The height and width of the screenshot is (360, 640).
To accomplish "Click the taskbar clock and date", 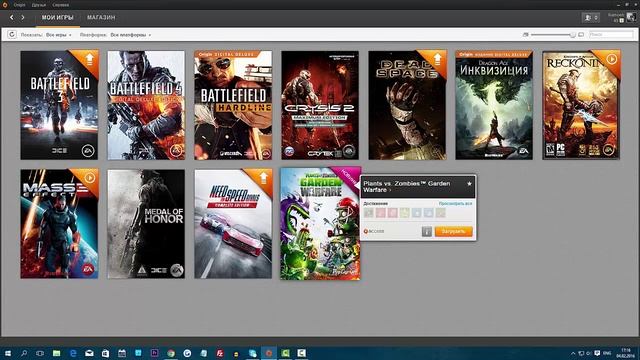I will [x=625, y=353].
